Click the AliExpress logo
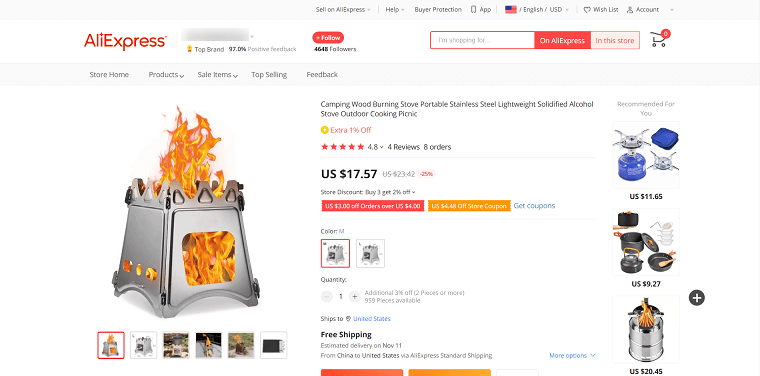Image resolution: width=760 pixels, height=376 pixels. [125, 42]
